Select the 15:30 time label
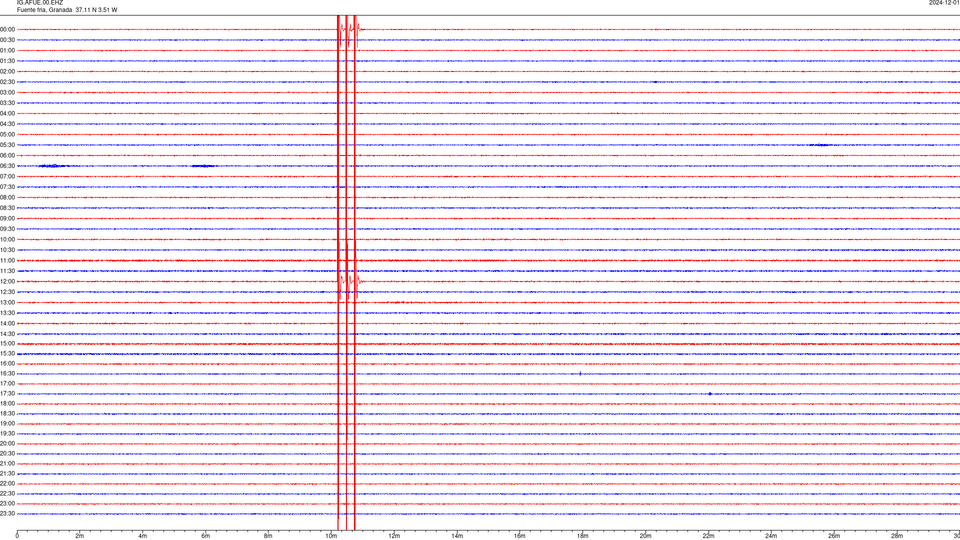Screen dimensions: 960x540 point(7,354)
